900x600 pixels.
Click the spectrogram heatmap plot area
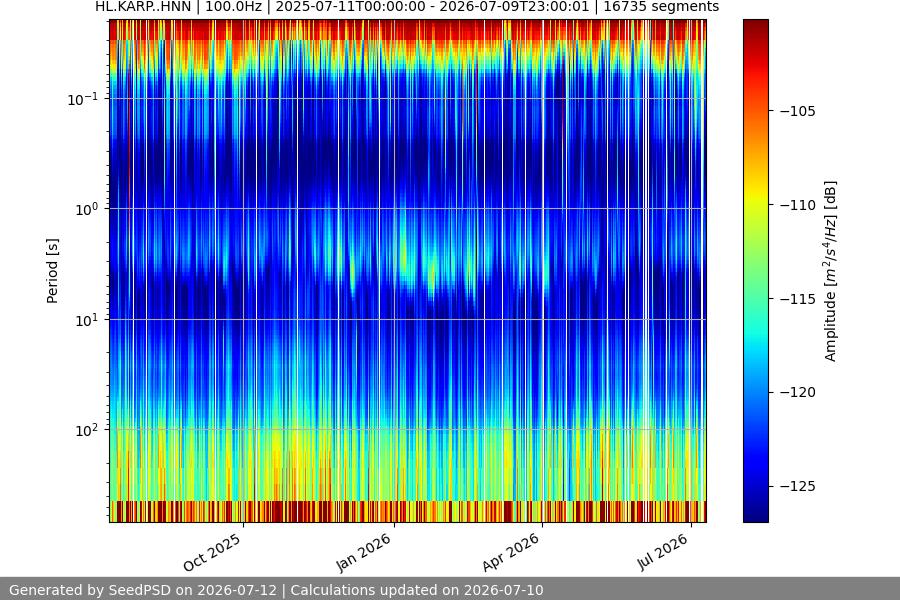408,271
